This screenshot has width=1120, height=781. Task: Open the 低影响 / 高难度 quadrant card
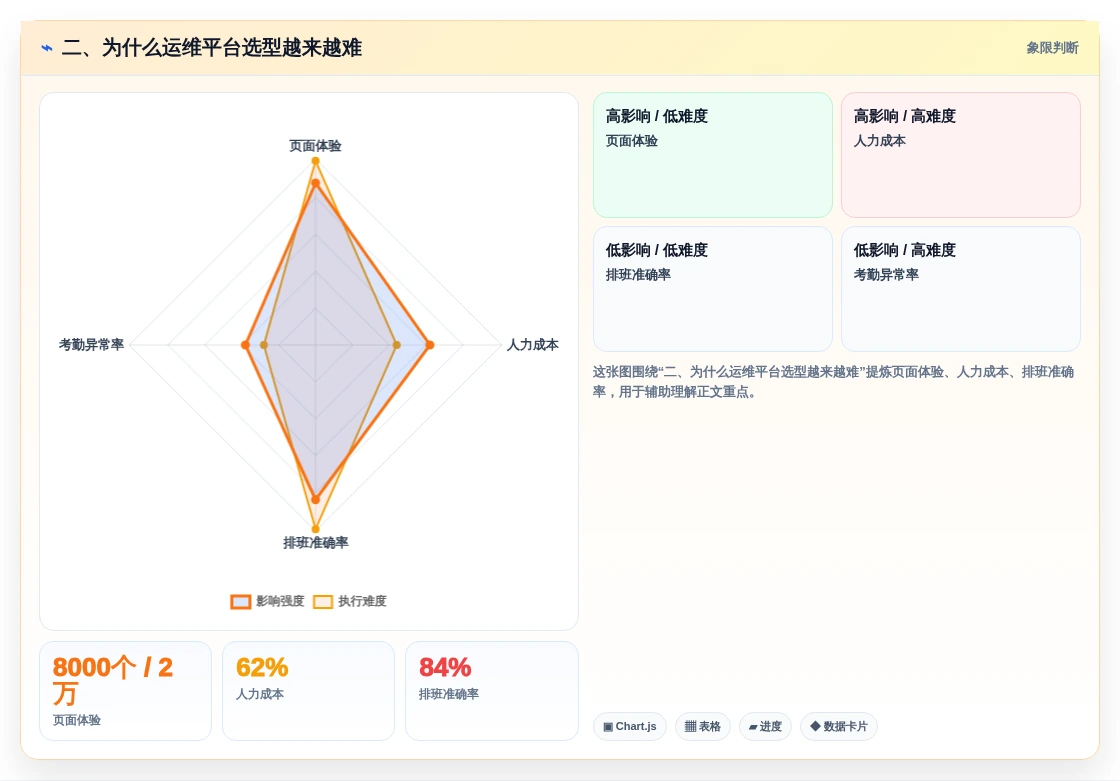[961, 289]
